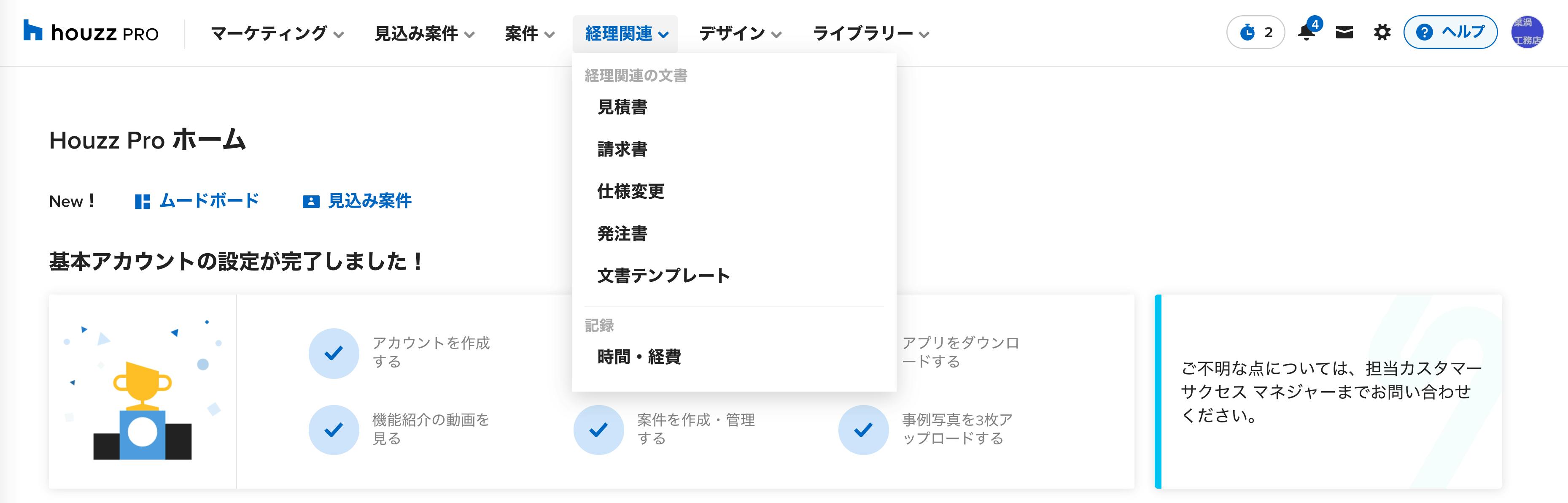Click the user profile avatar
The image size is (1568, 503).
pyautogui.click(x=1527, y=32)
